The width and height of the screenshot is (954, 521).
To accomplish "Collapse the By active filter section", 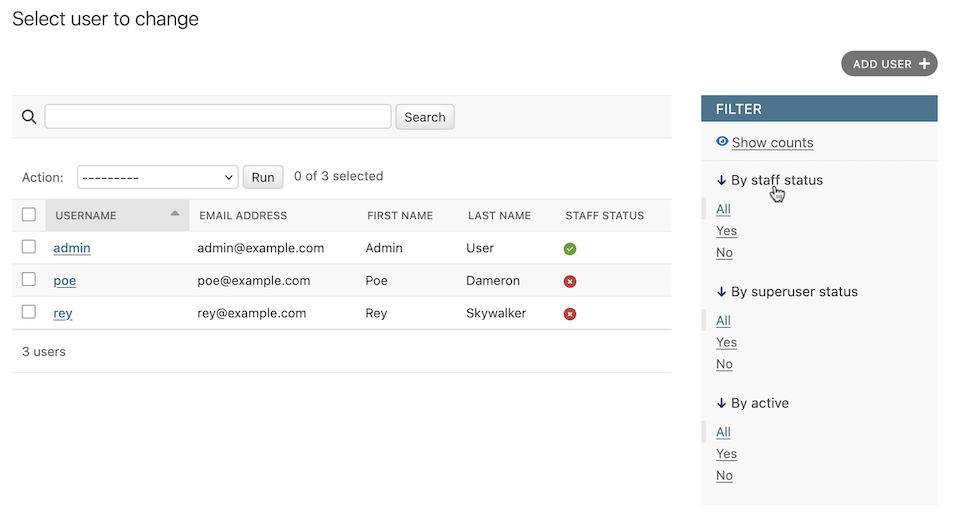I will pyautogui.click(x=752, y=403).
